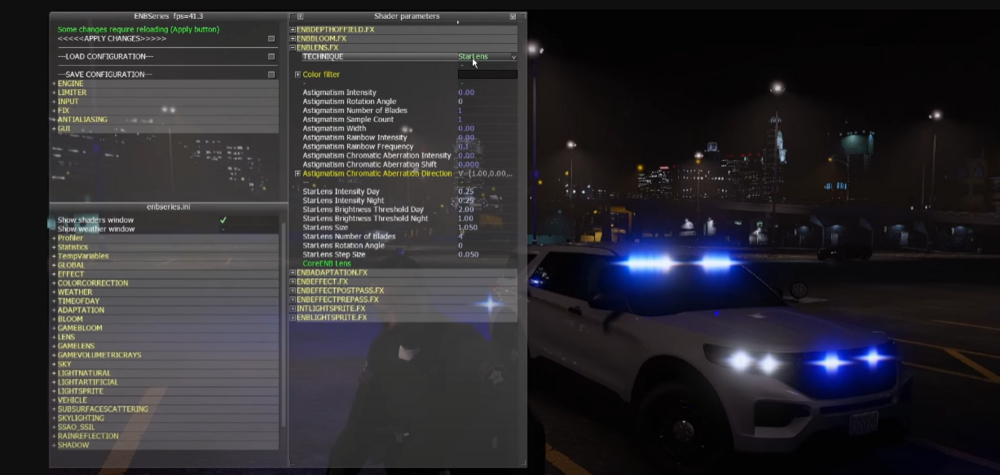Screen dimensions: 1000x475
Task: Click the Color filter black swatch
Action: click(487, 75)
